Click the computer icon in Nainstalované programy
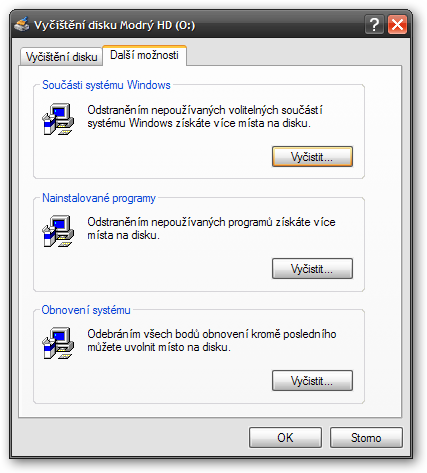This screenshot has height=473, width=427. [x=58, y=231]
